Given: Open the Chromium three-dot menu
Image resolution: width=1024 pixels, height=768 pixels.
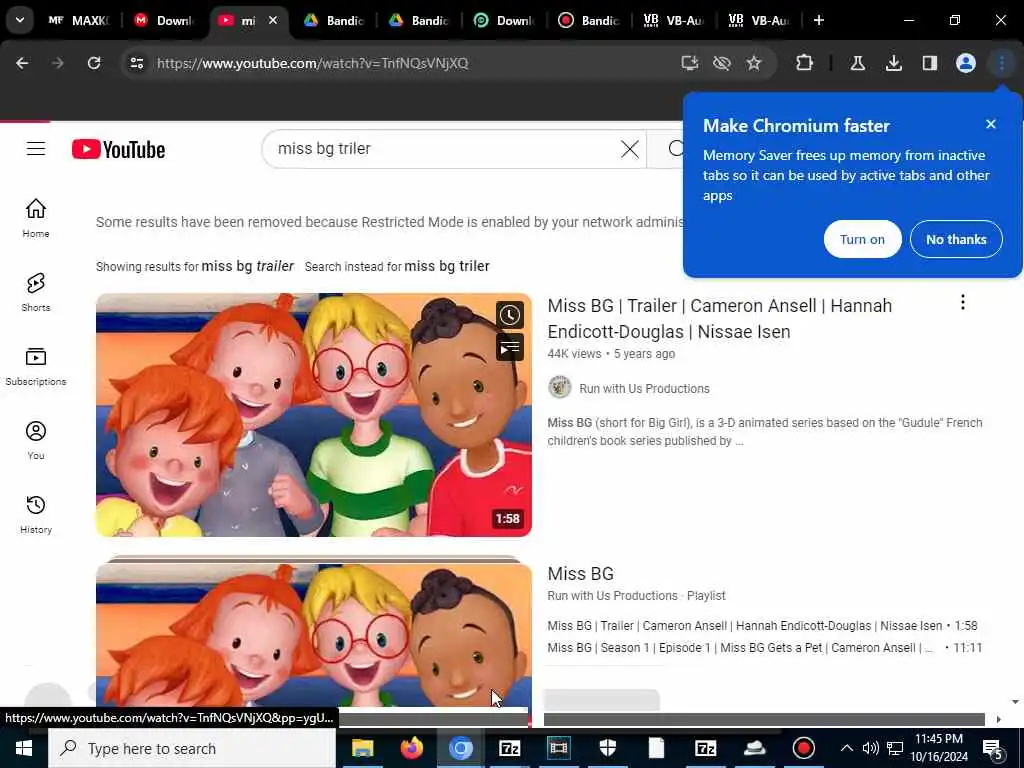Looking at the screenshot, I should 1001,63.
